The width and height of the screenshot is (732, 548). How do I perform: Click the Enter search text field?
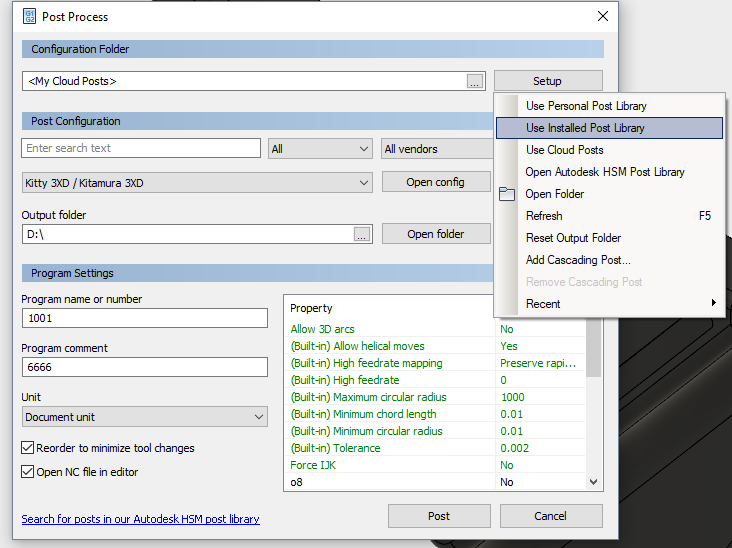(141, 148)
